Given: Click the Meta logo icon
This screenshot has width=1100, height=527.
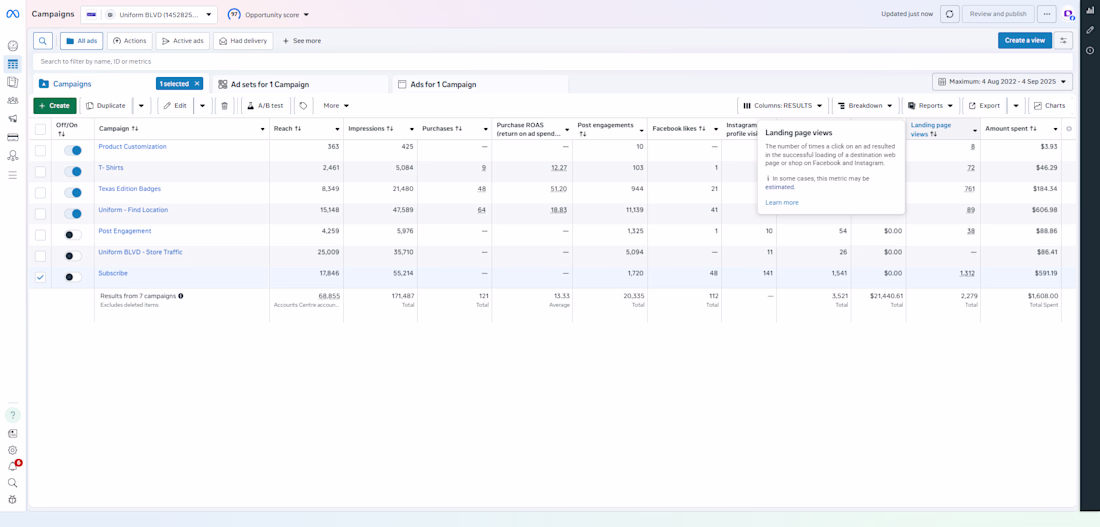Looking at the screenshot, I should [13, 14].
